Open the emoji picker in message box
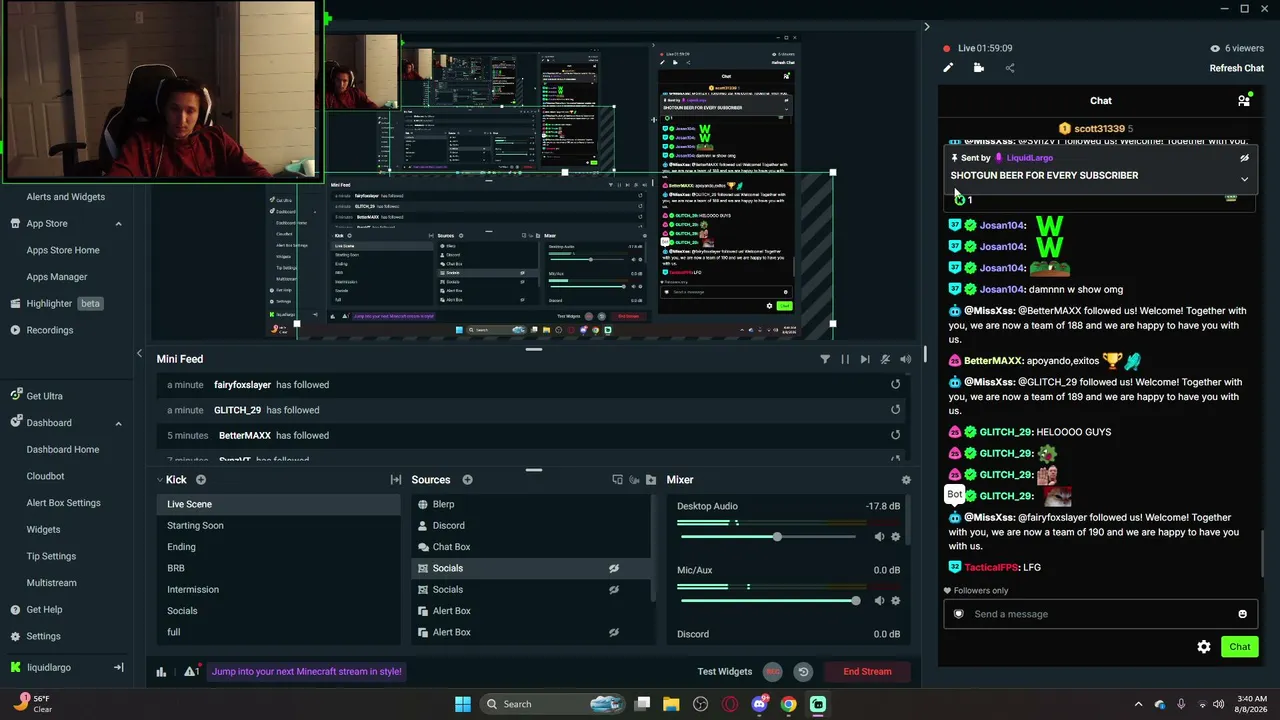The width and height of the screenshot is (1280, 720). click(1243, 614)
